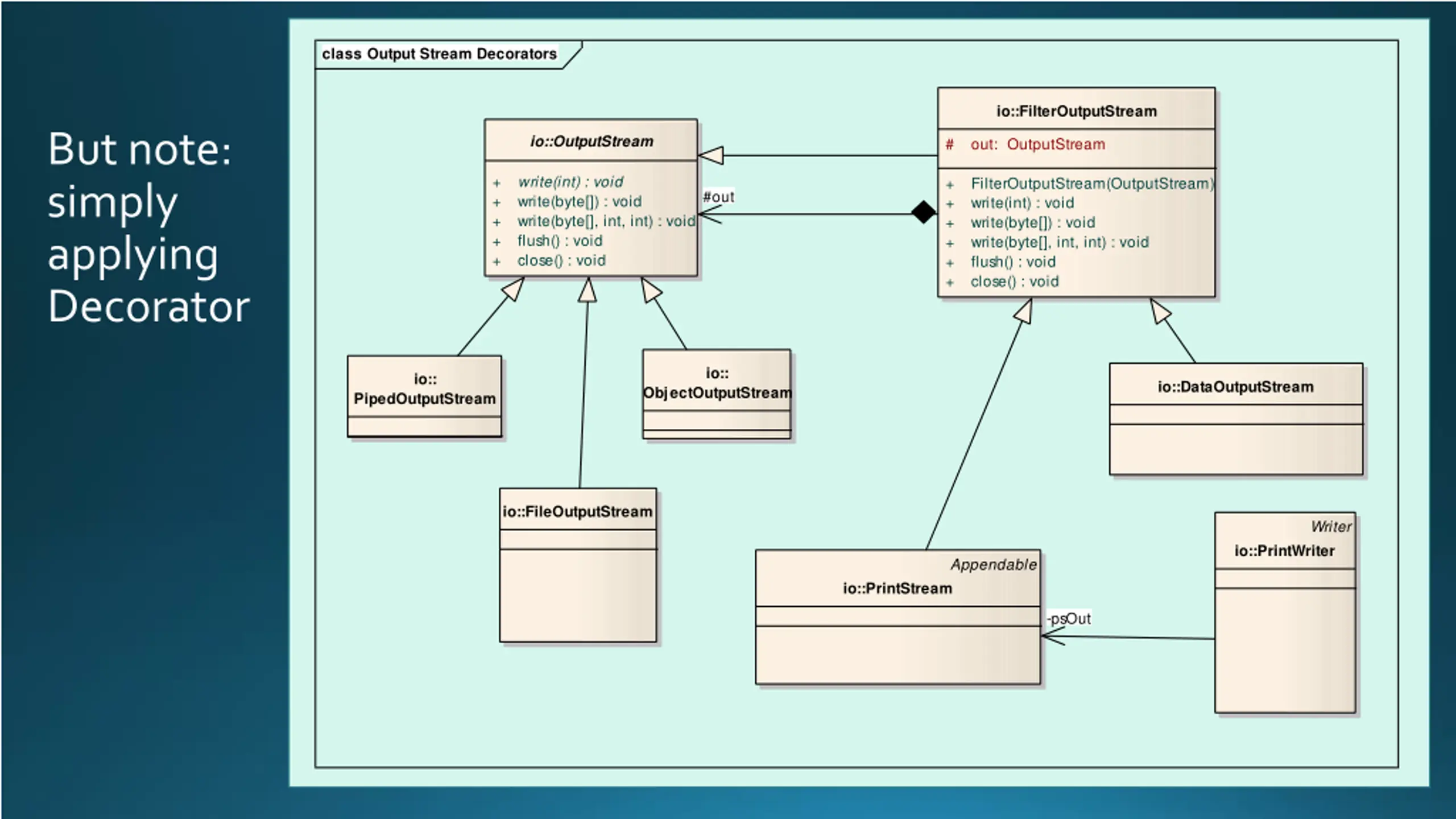Click the inheritance arrowhead from DataOutputStream
The width and height of the screenshot is (1456, 819).
coord(1160,311)
